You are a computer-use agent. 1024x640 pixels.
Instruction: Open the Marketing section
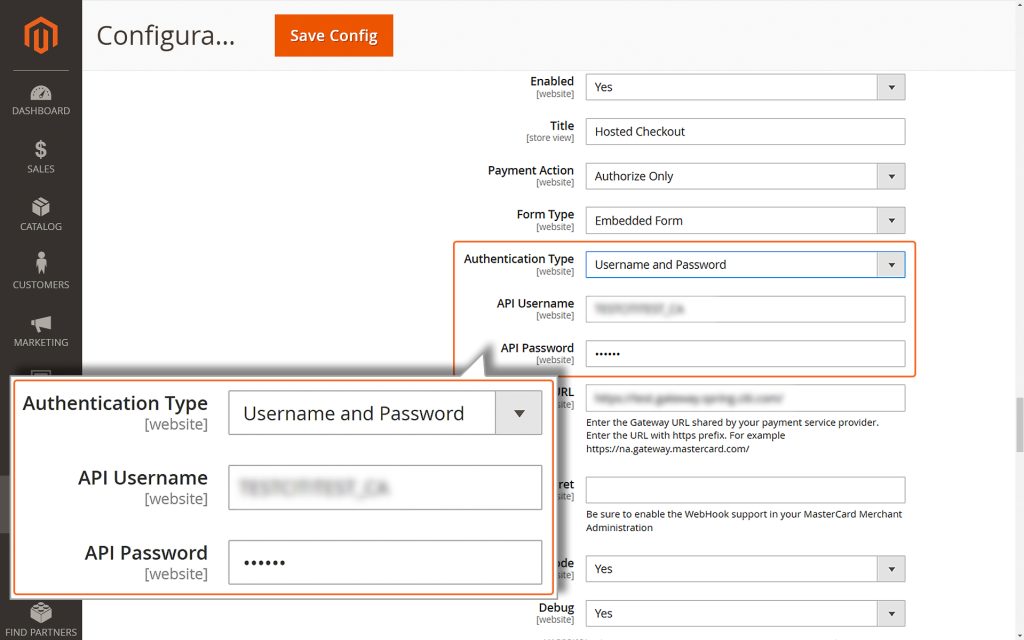40,332
